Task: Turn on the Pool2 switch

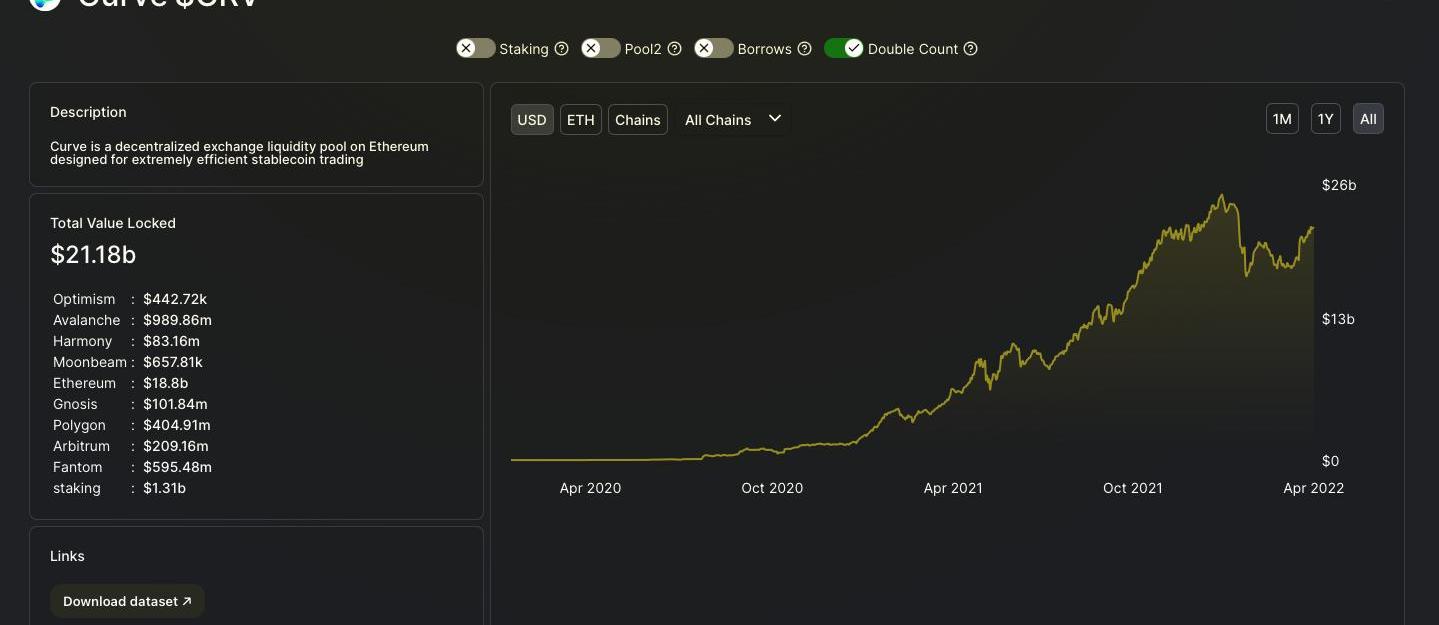Action: coord(601,48)
